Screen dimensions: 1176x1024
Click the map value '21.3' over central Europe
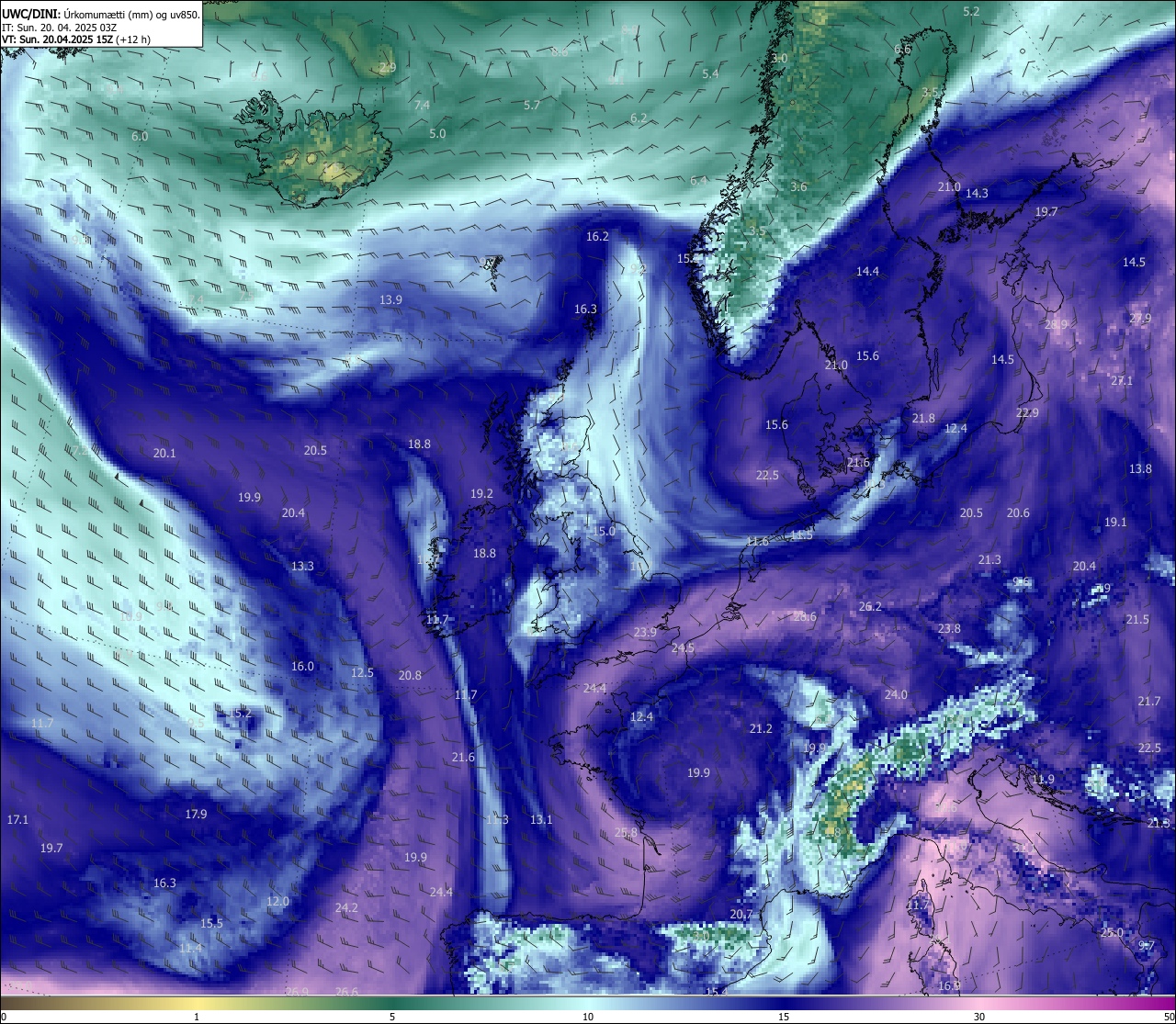coord(989,559)
